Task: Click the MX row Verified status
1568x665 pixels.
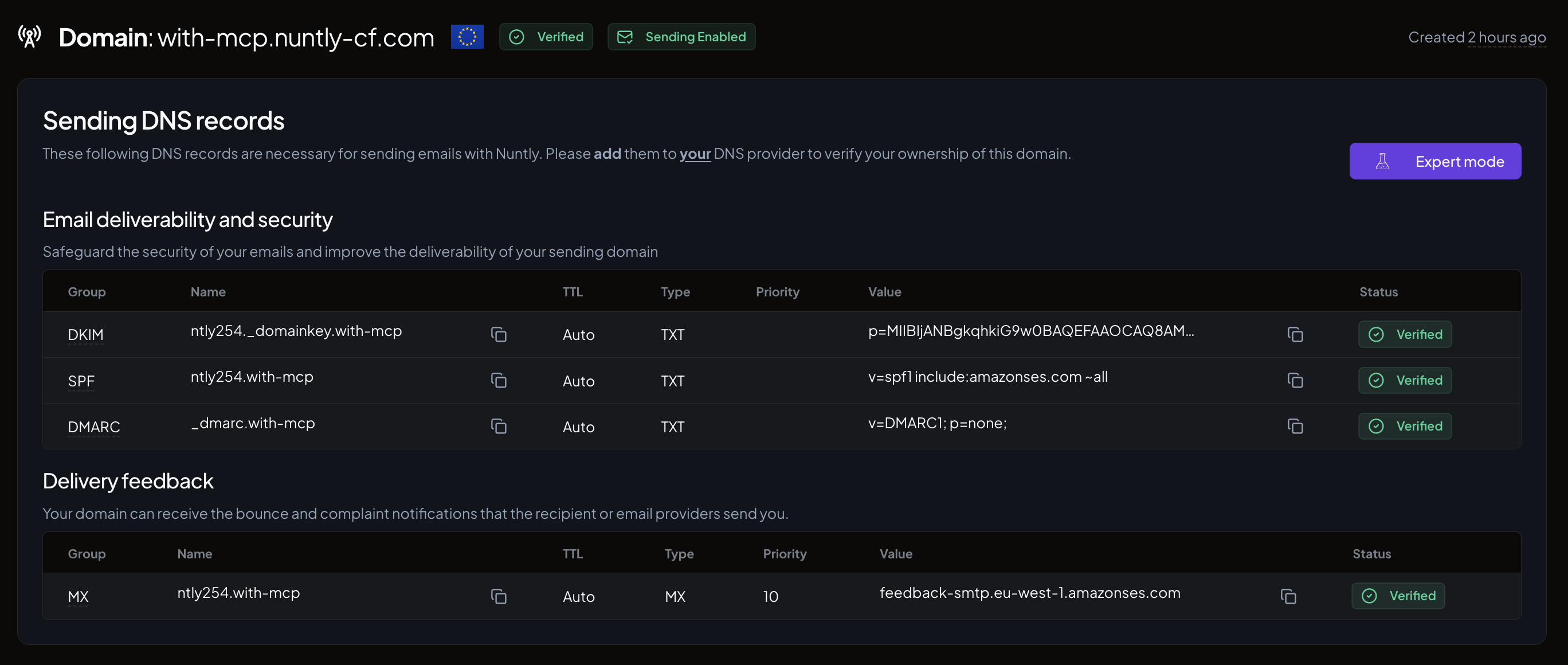Action: tap(1398, 596)
